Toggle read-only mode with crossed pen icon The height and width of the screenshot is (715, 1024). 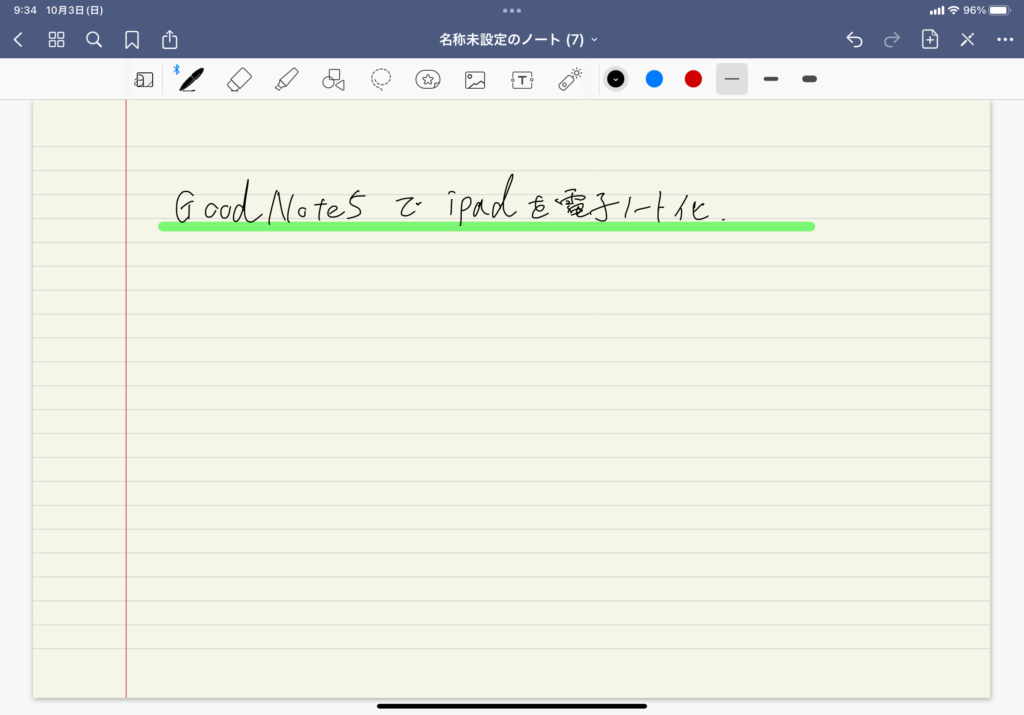pos(967,40)
